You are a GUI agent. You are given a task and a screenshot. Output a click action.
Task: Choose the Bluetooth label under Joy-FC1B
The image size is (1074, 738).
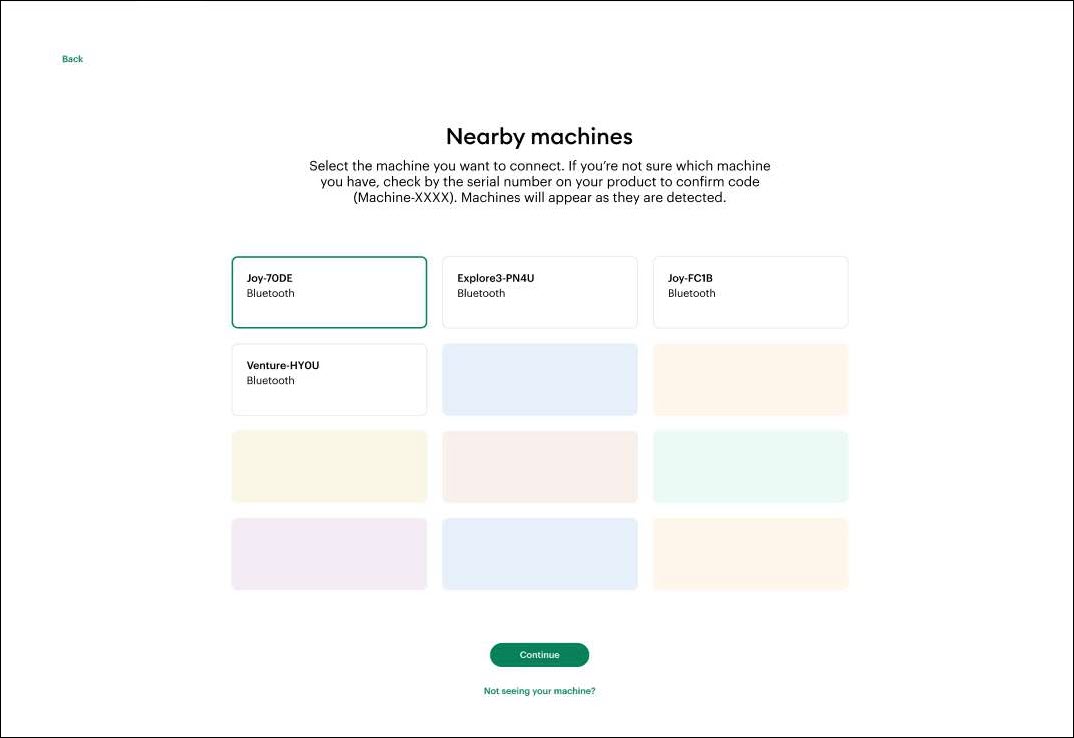[x=691, y=293]
